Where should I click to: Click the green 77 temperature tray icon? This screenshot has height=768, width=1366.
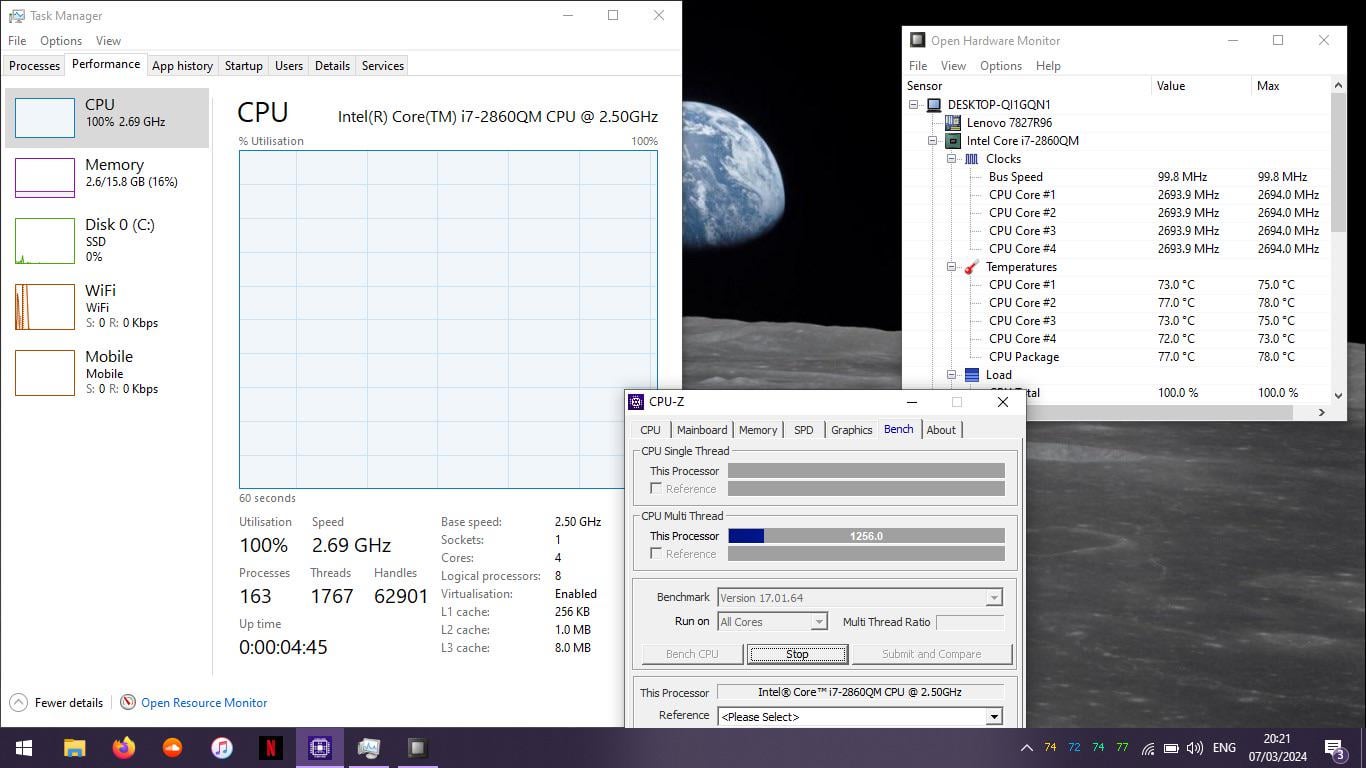[x=1122, y=748]
